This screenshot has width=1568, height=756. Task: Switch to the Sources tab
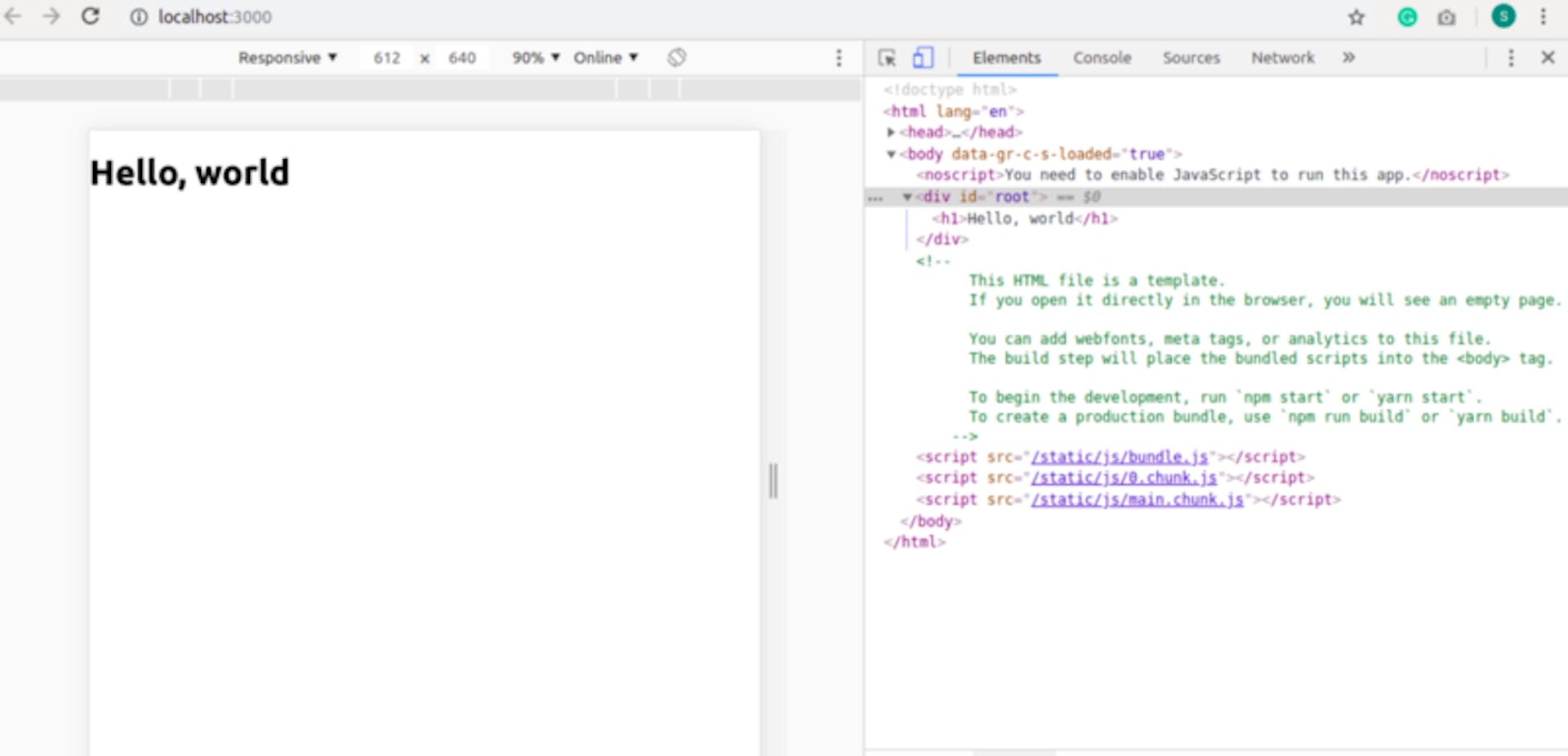click(1191, 58)
